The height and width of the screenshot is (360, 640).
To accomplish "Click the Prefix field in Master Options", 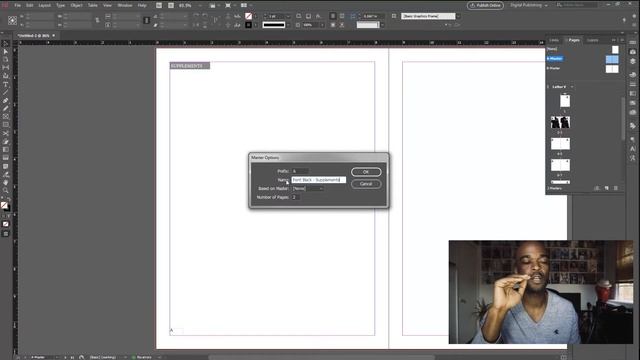I will pos(300,171).
